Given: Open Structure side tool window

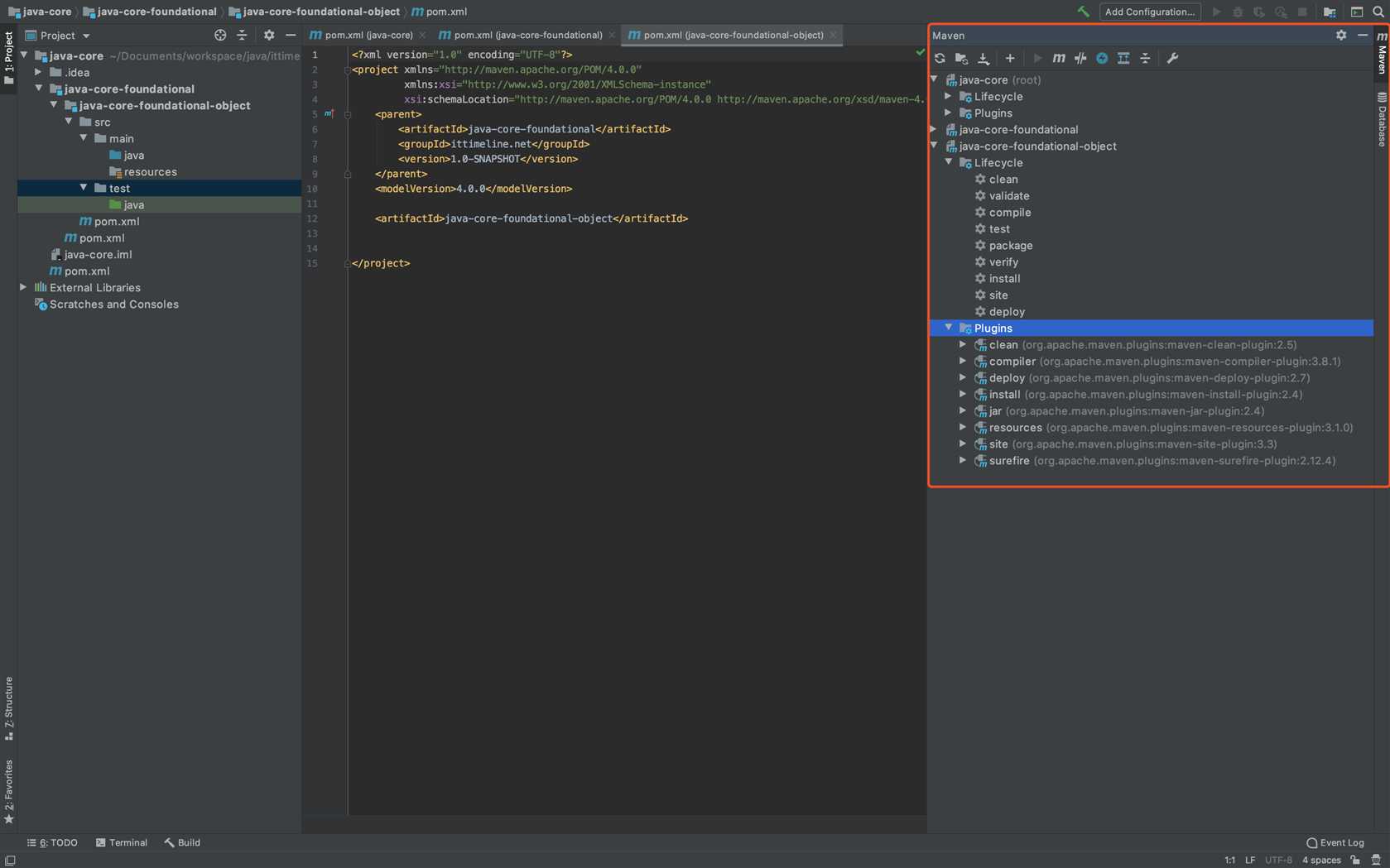Looking at the screenshot, I should coord(8,708).
